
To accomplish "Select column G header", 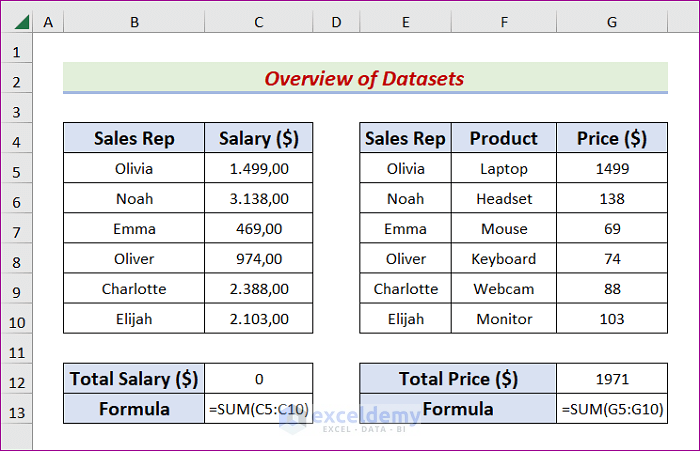I will [x=612, y=20].
